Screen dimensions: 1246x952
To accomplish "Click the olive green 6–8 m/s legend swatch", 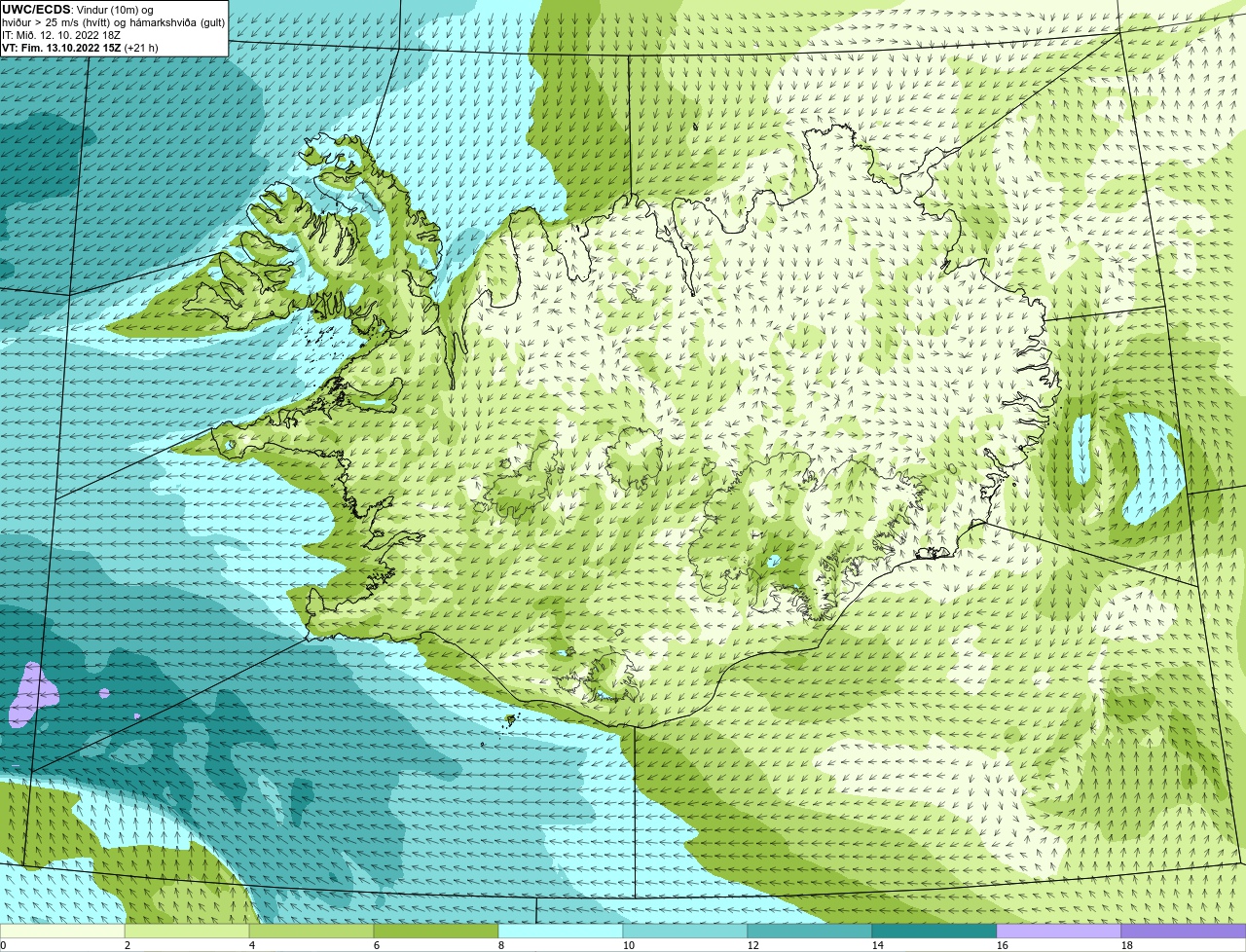I will [x=436, y=931].
